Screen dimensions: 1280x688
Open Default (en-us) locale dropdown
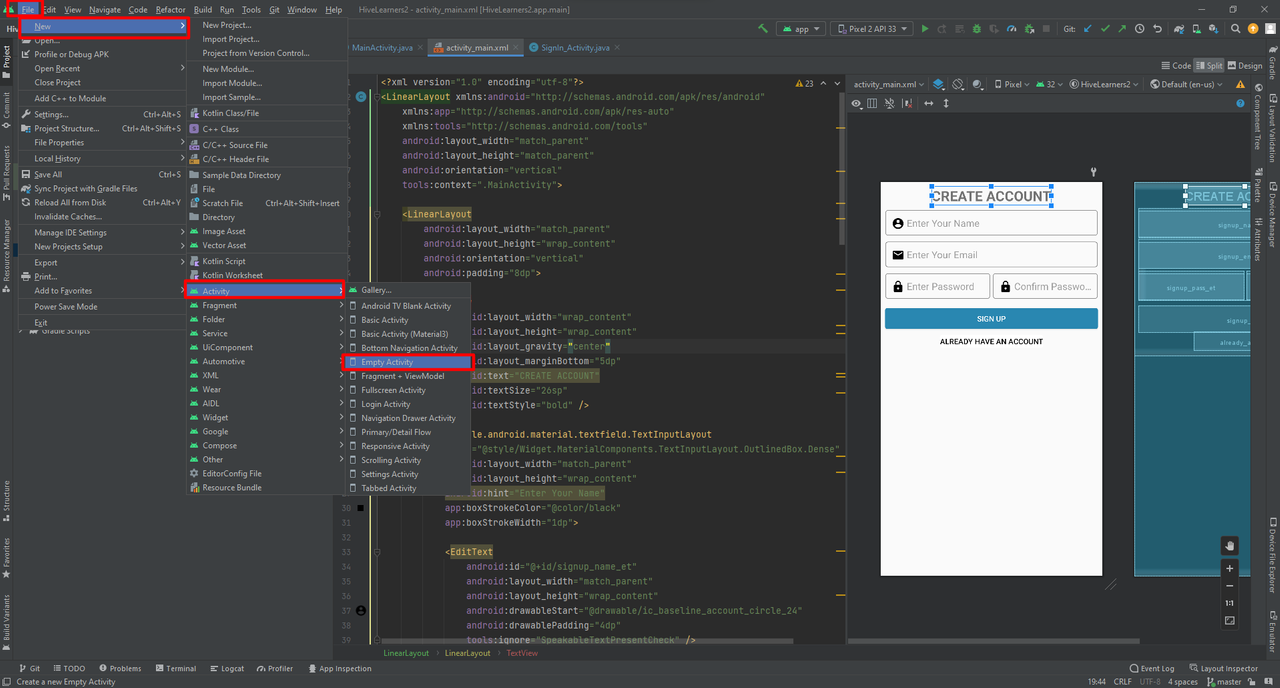(1186, 84)
